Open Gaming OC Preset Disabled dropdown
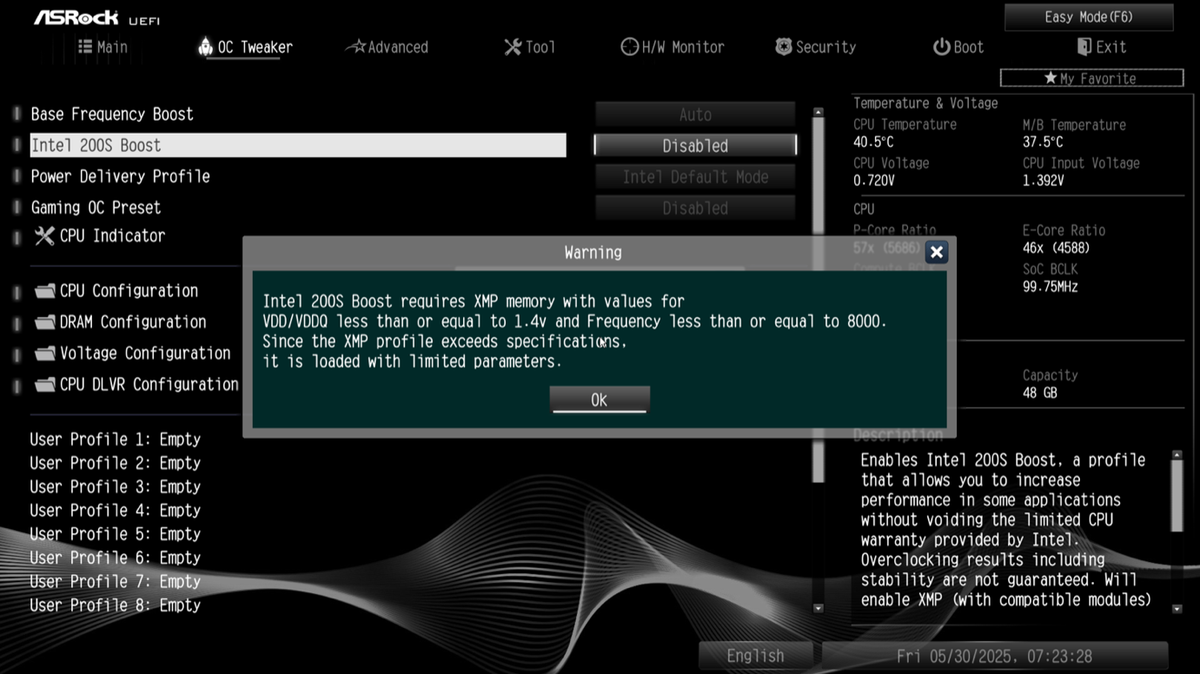Screen dimensions: 1200x674 (695, 208)
